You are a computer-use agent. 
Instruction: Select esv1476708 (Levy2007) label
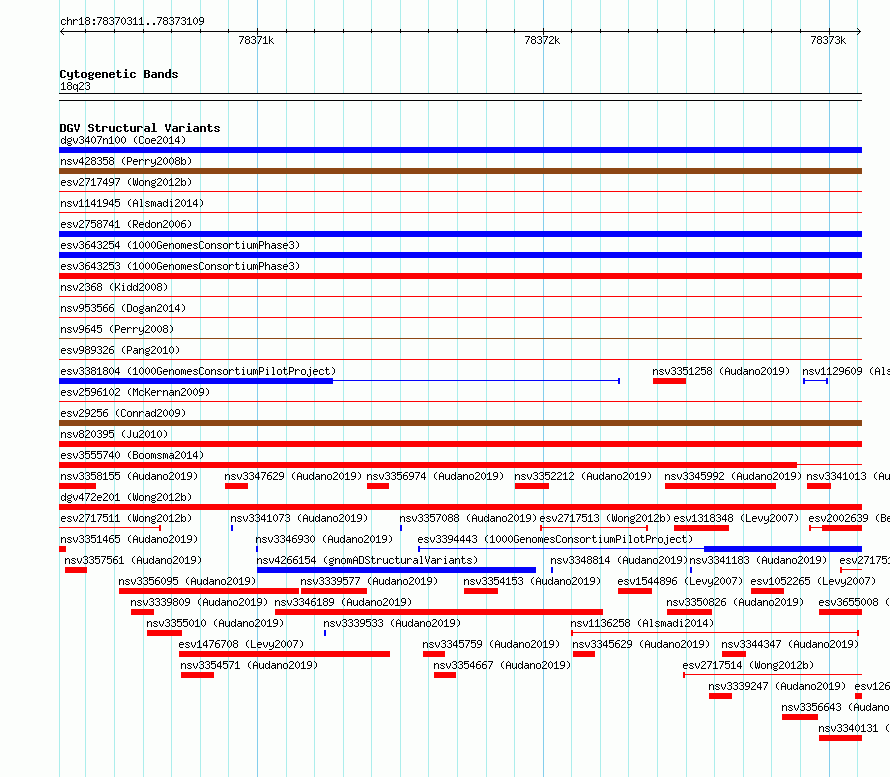[x=241, y=644]
